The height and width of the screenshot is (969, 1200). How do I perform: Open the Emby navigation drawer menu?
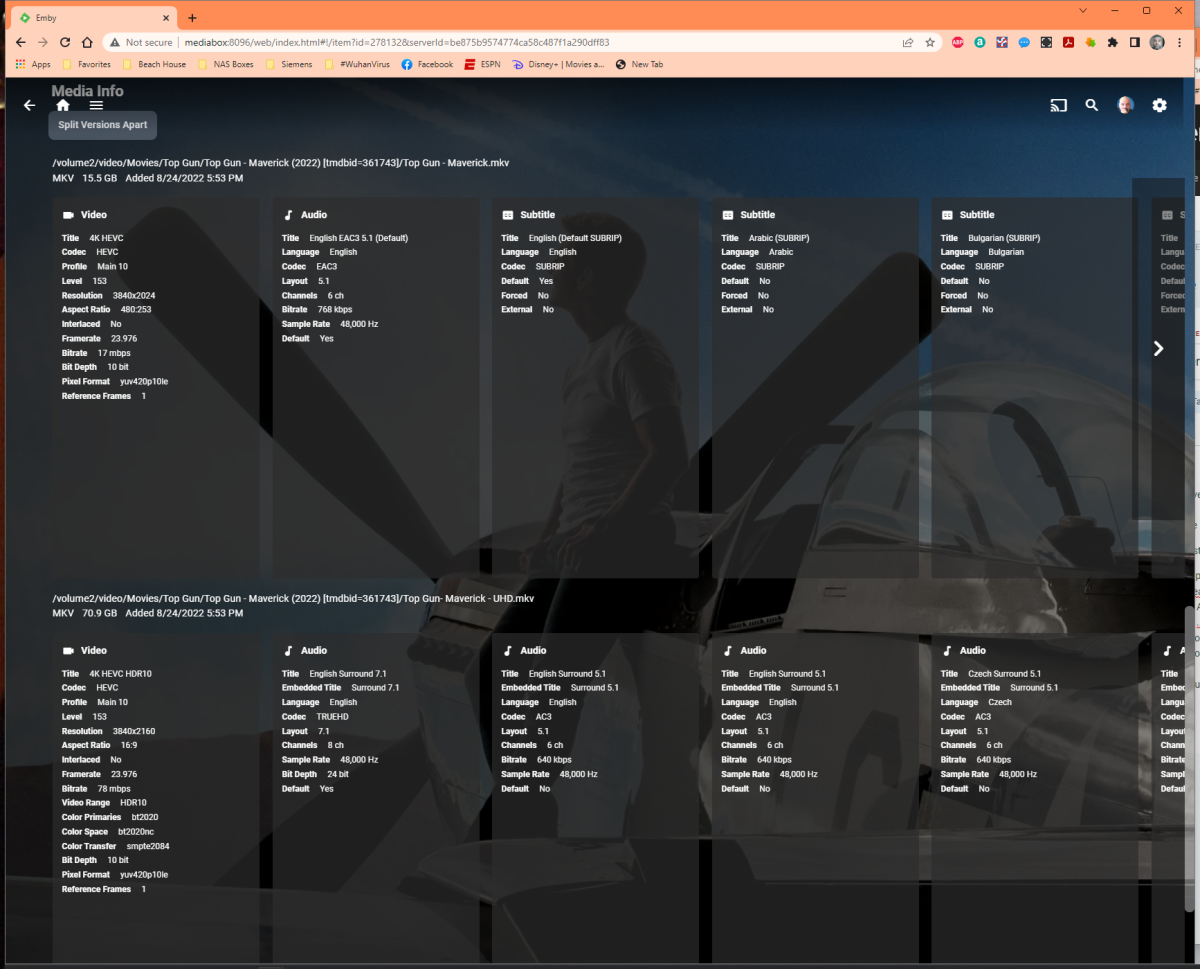(x=96, y=105)
